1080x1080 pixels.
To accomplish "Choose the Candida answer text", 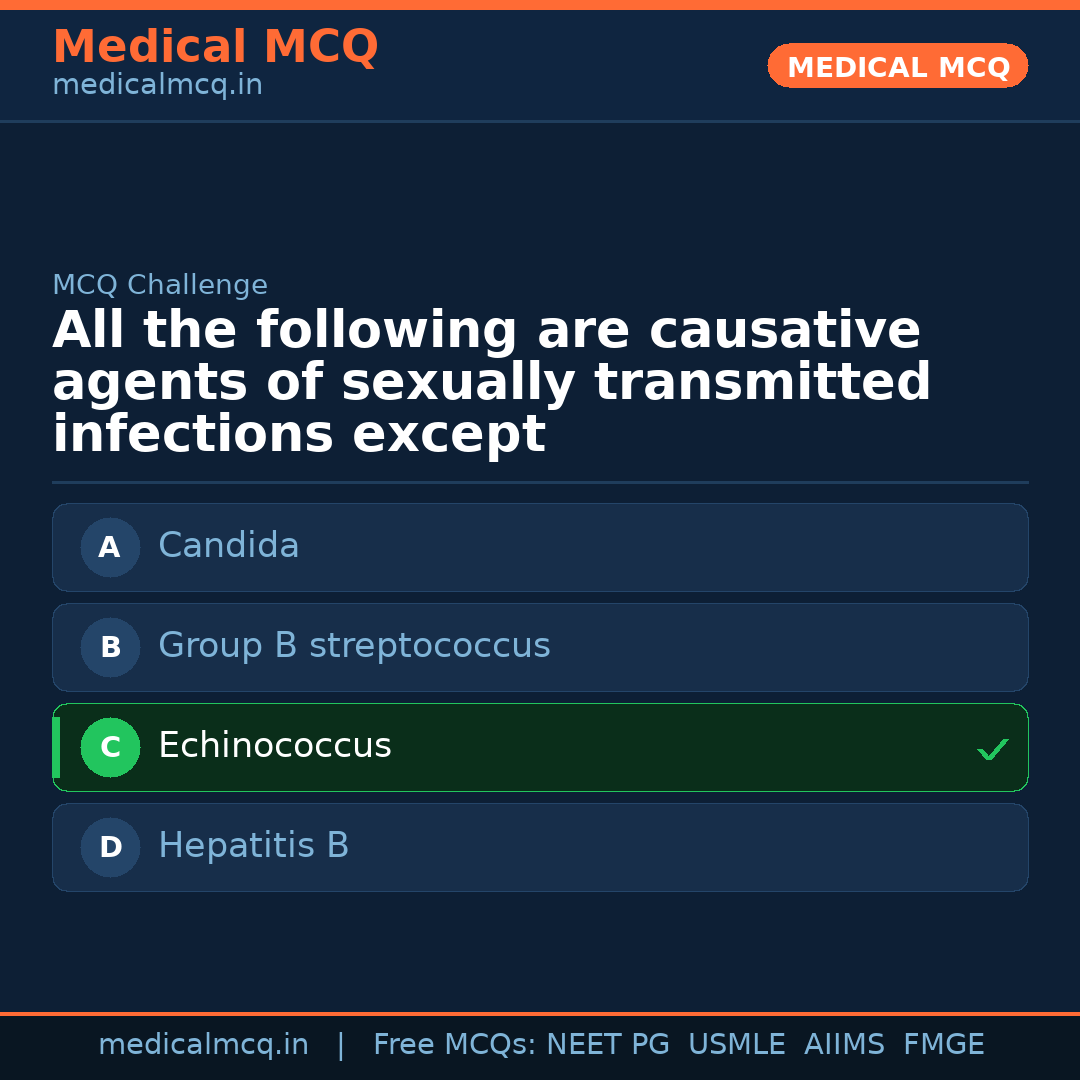I will [229, 546].
